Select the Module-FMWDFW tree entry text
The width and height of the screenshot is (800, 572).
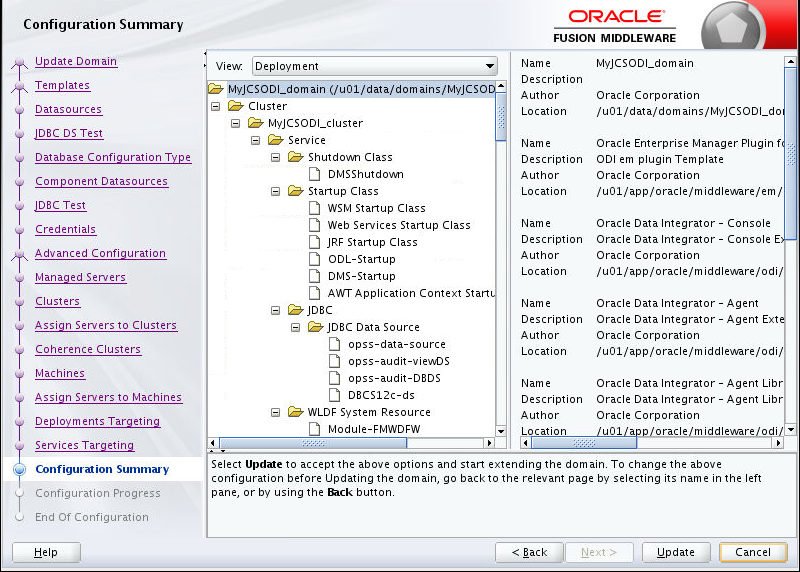coord(374,429)
